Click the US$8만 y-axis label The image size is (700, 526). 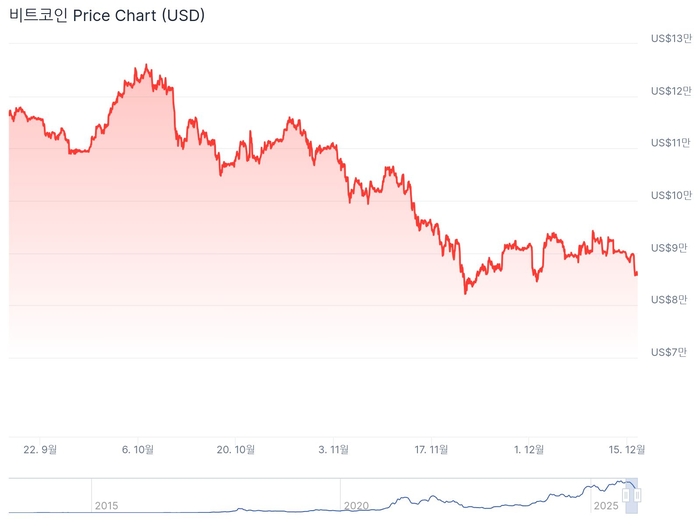tap(670, 299)
